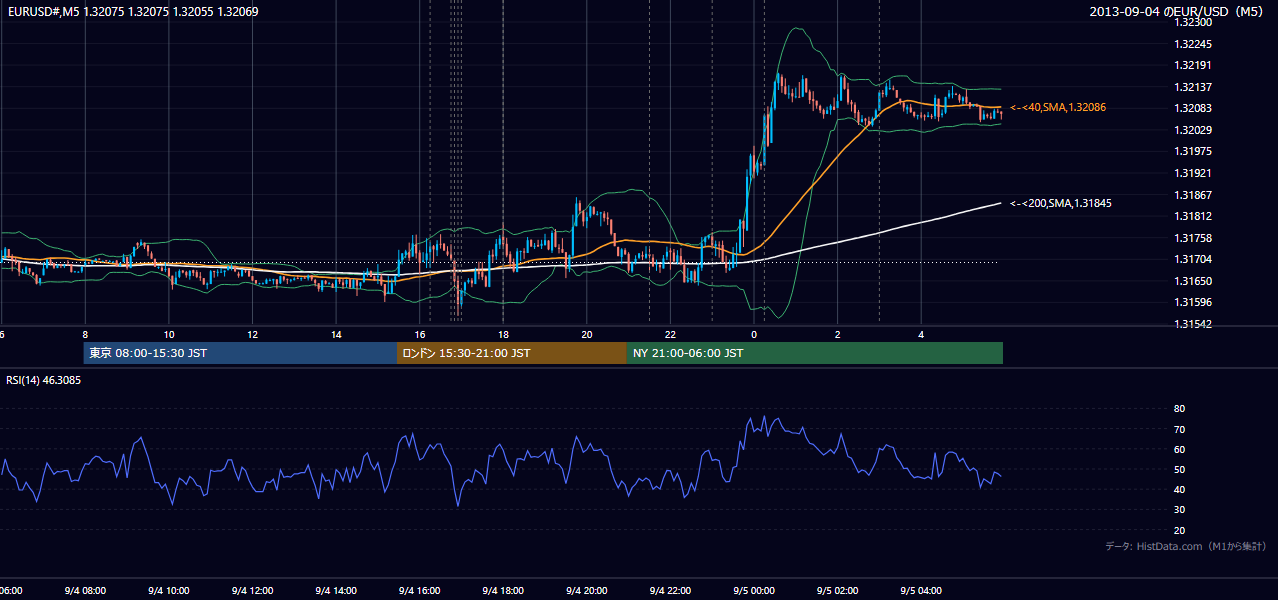This screenshot has height=600, width=1278.
Task: Click the 9/4 14:00 date label
Action: click(336, 590)
